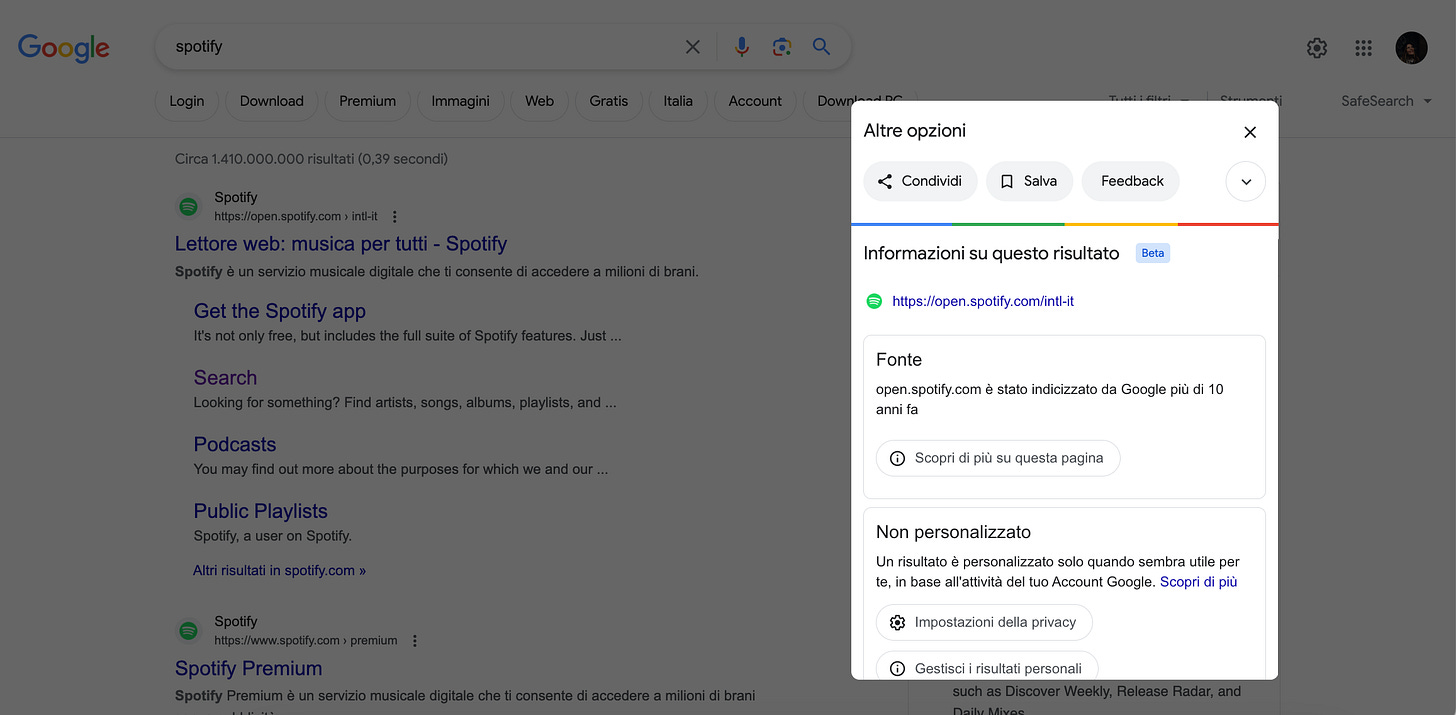Viewport: 1456px width, 715px height.
Task: Click the Fonte heading text
Action: [899, 360]
